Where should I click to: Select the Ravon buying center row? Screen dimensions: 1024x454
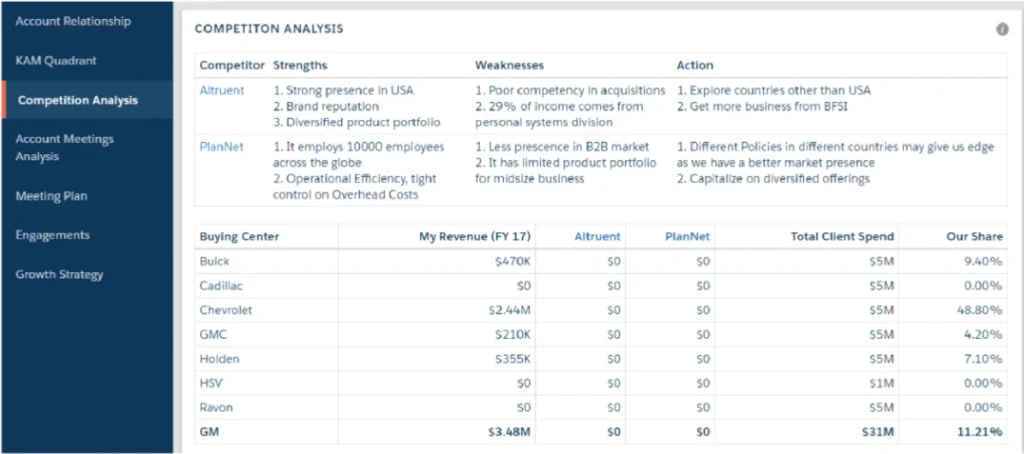(601, 407)
